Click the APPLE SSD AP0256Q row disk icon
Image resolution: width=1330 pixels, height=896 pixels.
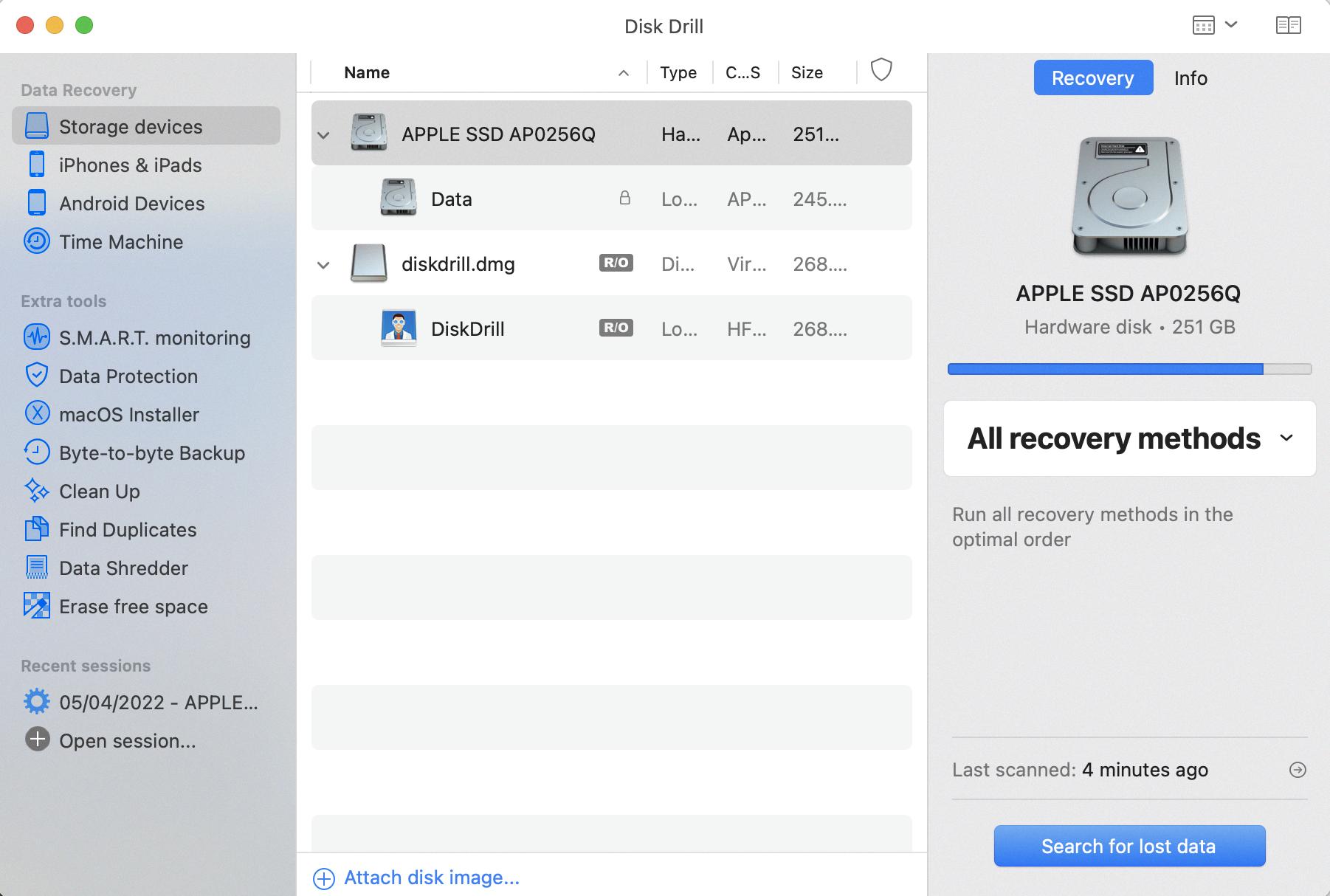pos(369,133)
